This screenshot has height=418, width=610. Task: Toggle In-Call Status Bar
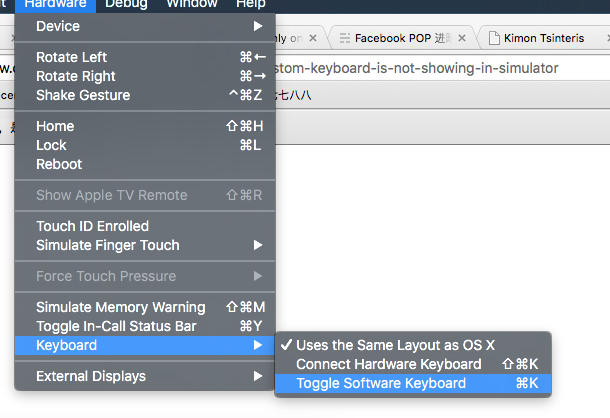[116, 326]
